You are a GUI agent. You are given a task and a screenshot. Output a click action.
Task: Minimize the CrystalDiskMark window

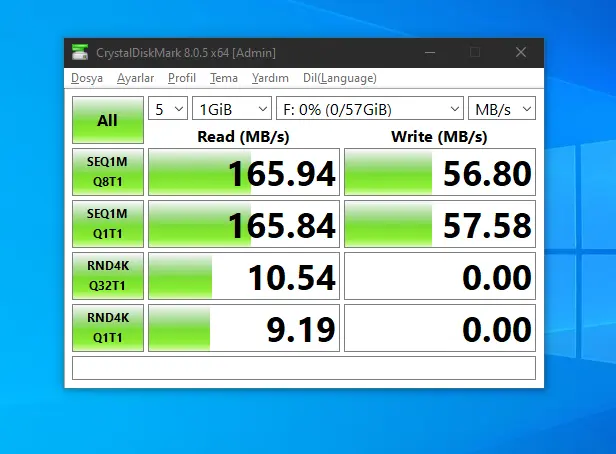[430, 52]
